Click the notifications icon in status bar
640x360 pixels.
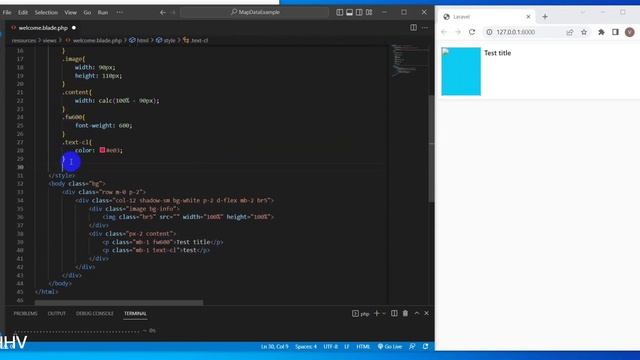[x=425, y=347]
